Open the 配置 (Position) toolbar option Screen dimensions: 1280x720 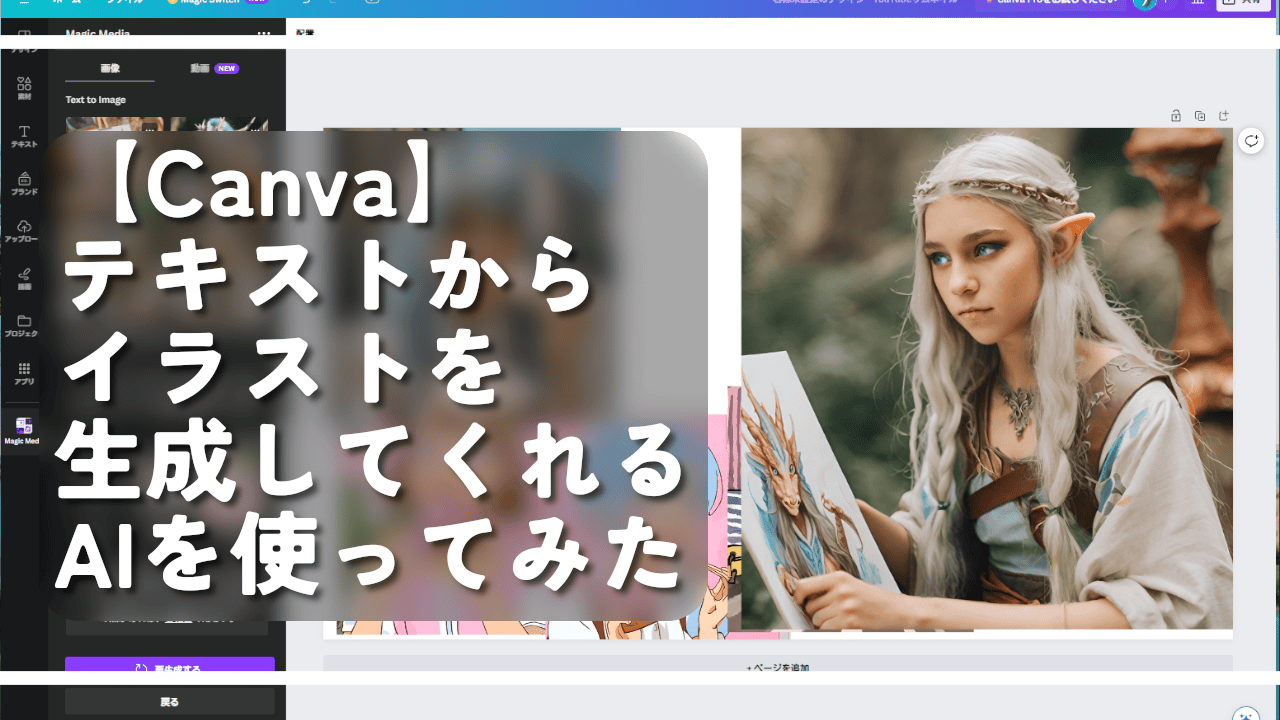point(305,33)
